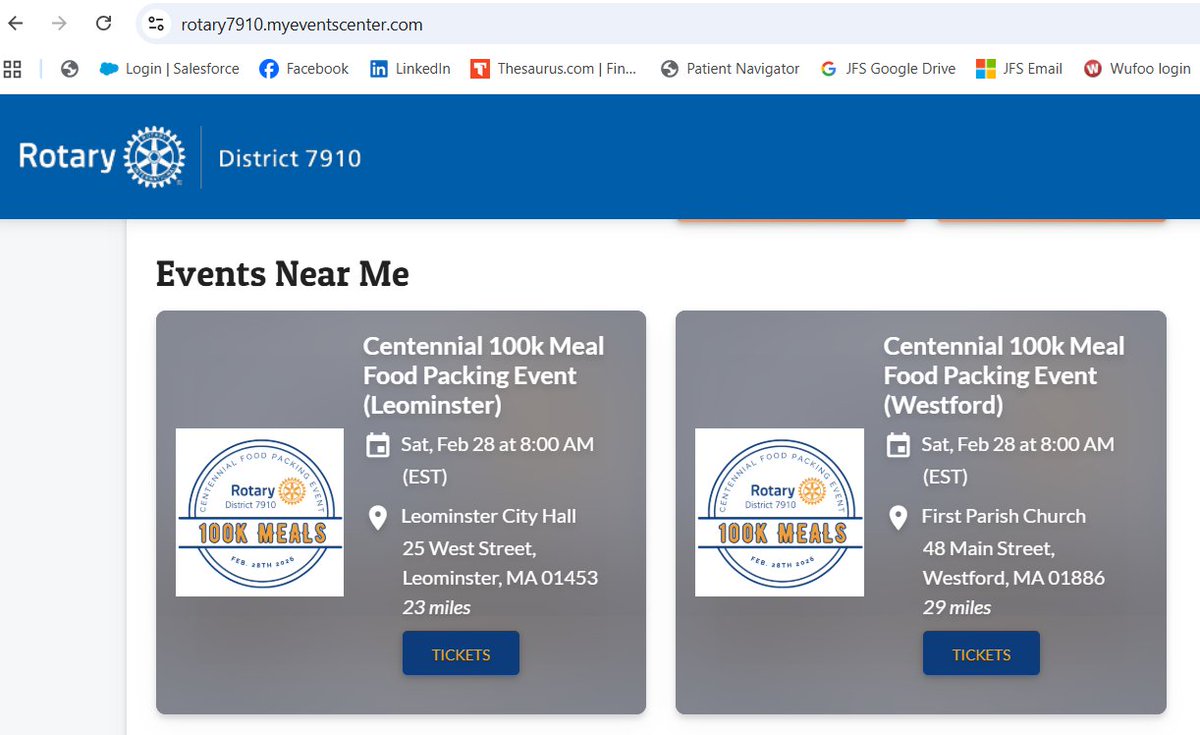Reload the page with the refresh button

click(103, 22)
